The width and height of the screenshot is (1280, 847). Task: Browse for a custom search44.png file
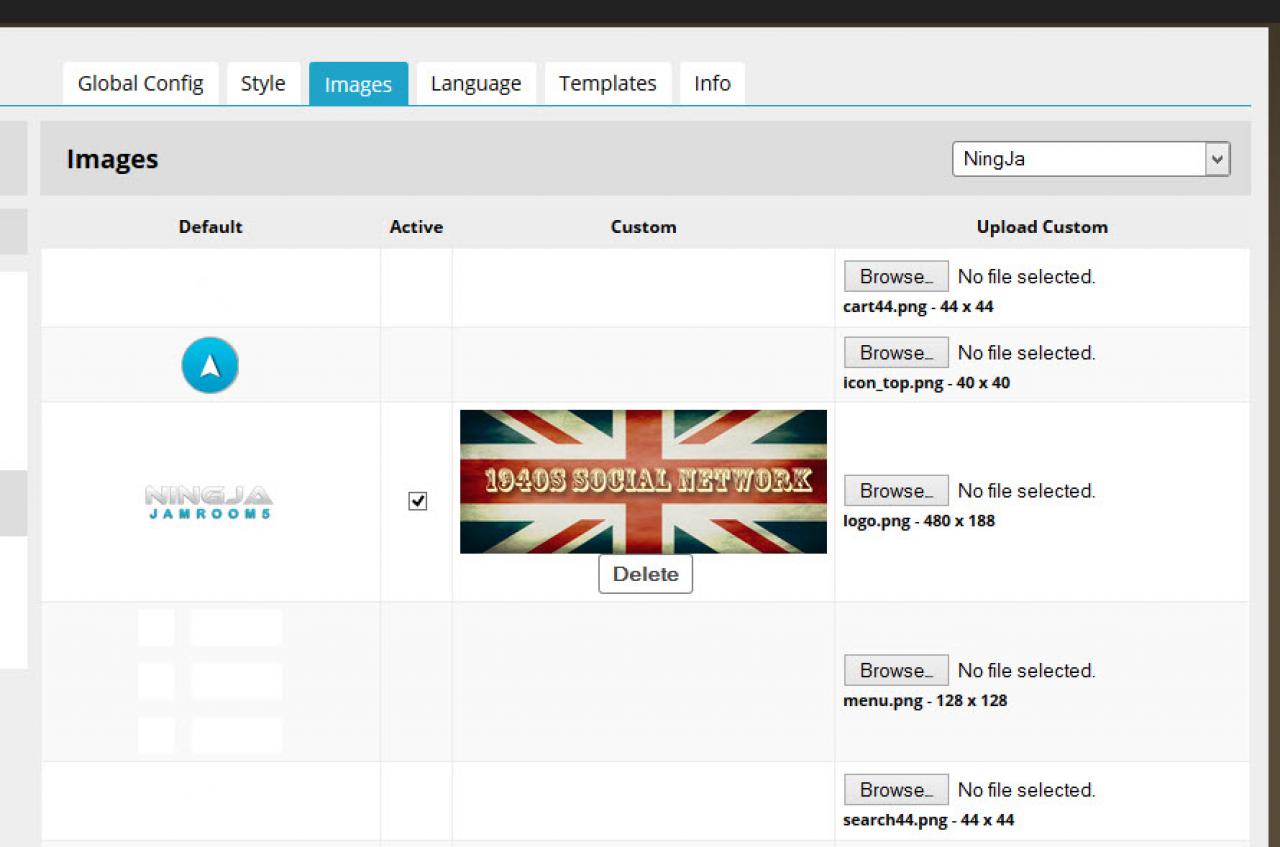point(896,789)
